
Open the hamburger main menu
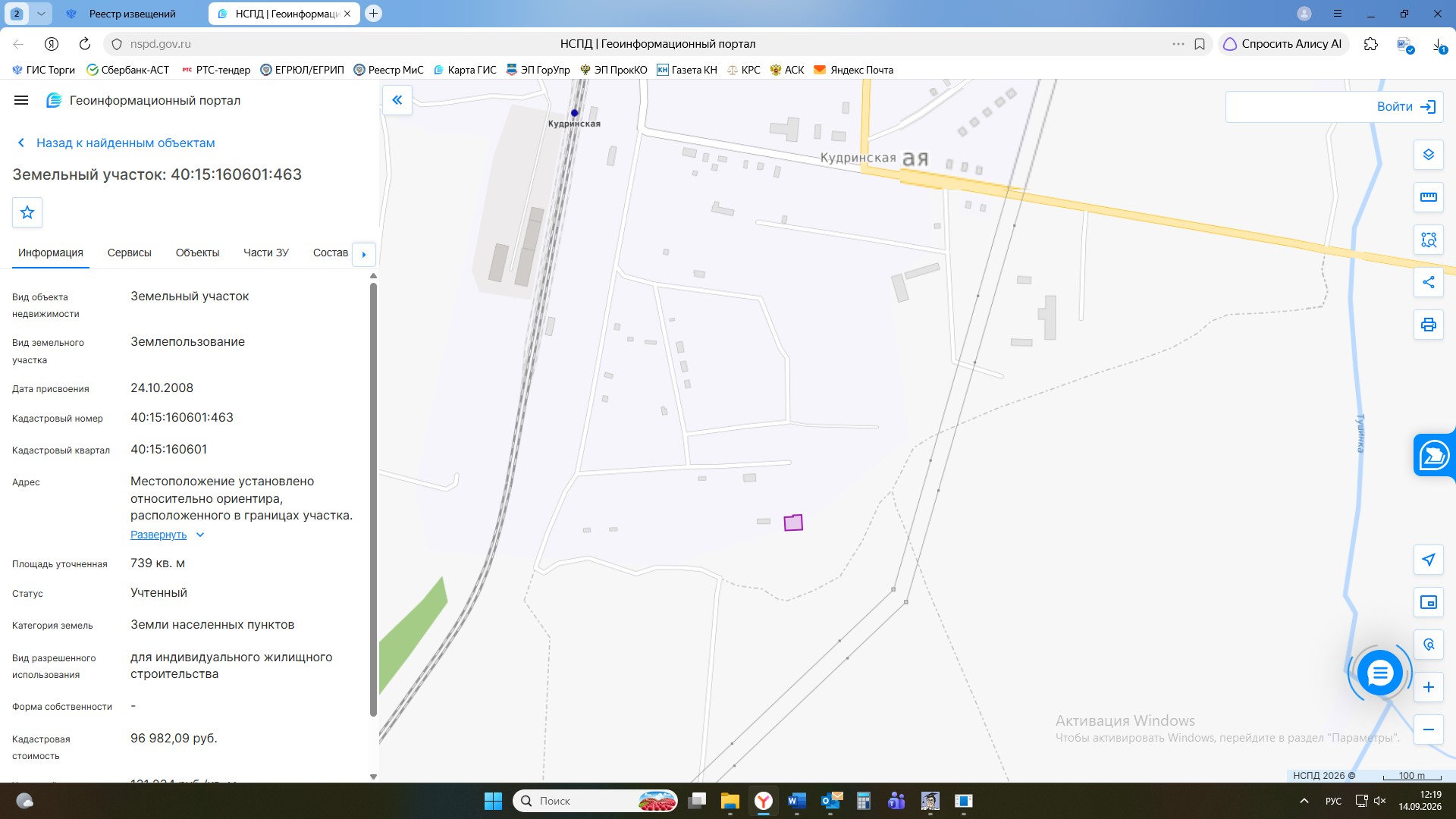click(21, 100)
